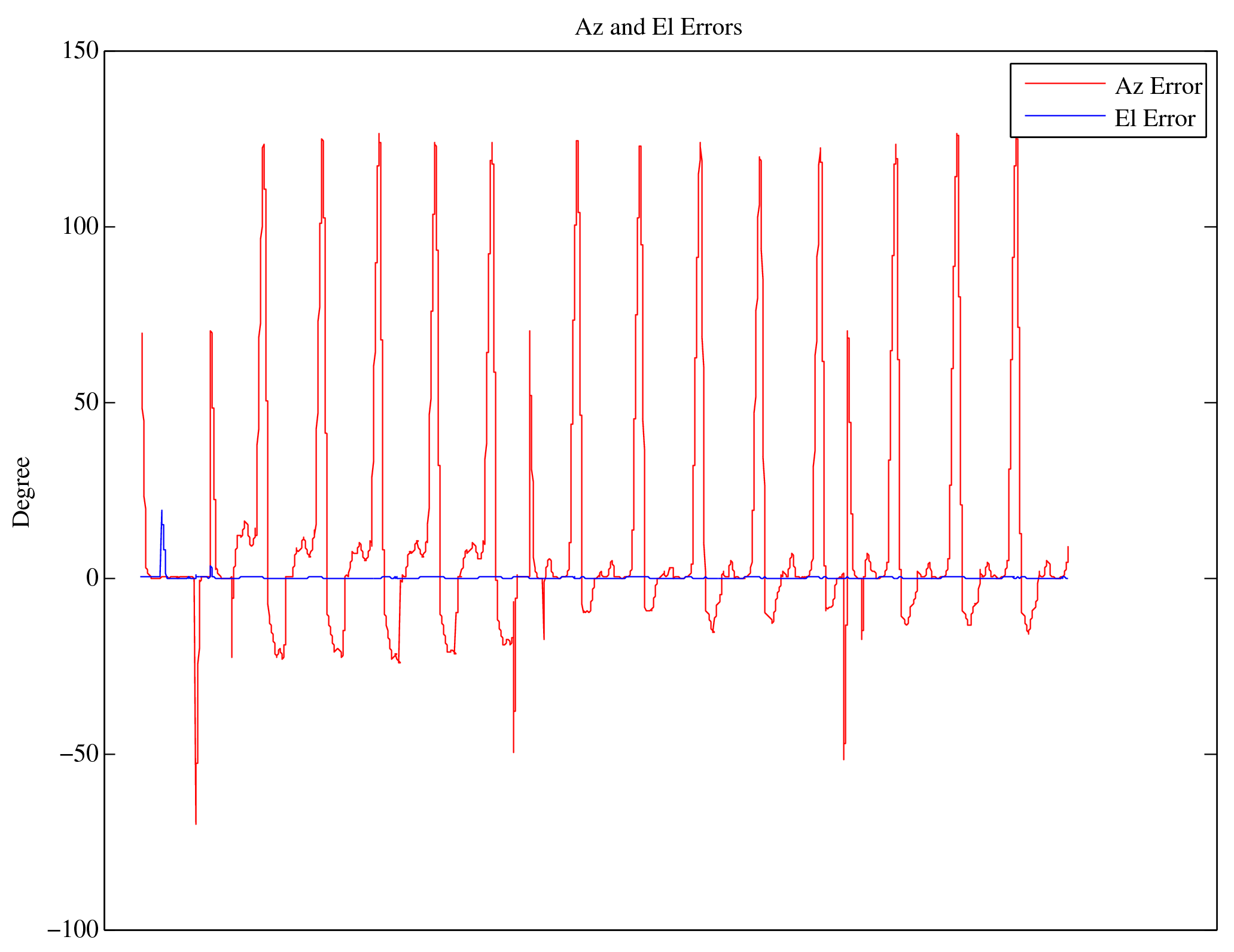Click the right-side tick mark at −50
Screen dimensions: 1234x952
point(1210,754)
